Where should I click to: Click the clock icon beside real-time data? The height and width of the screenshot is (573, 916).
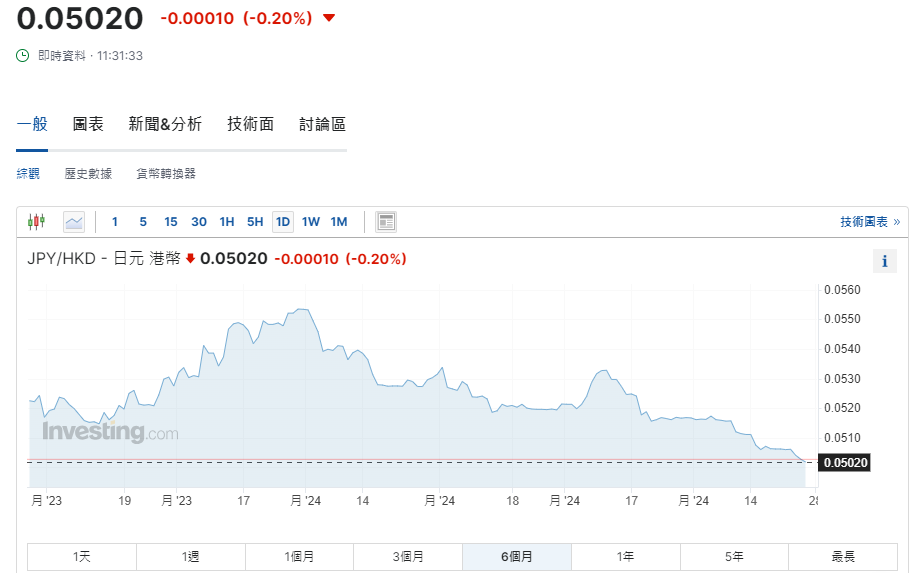coord(23,56)
